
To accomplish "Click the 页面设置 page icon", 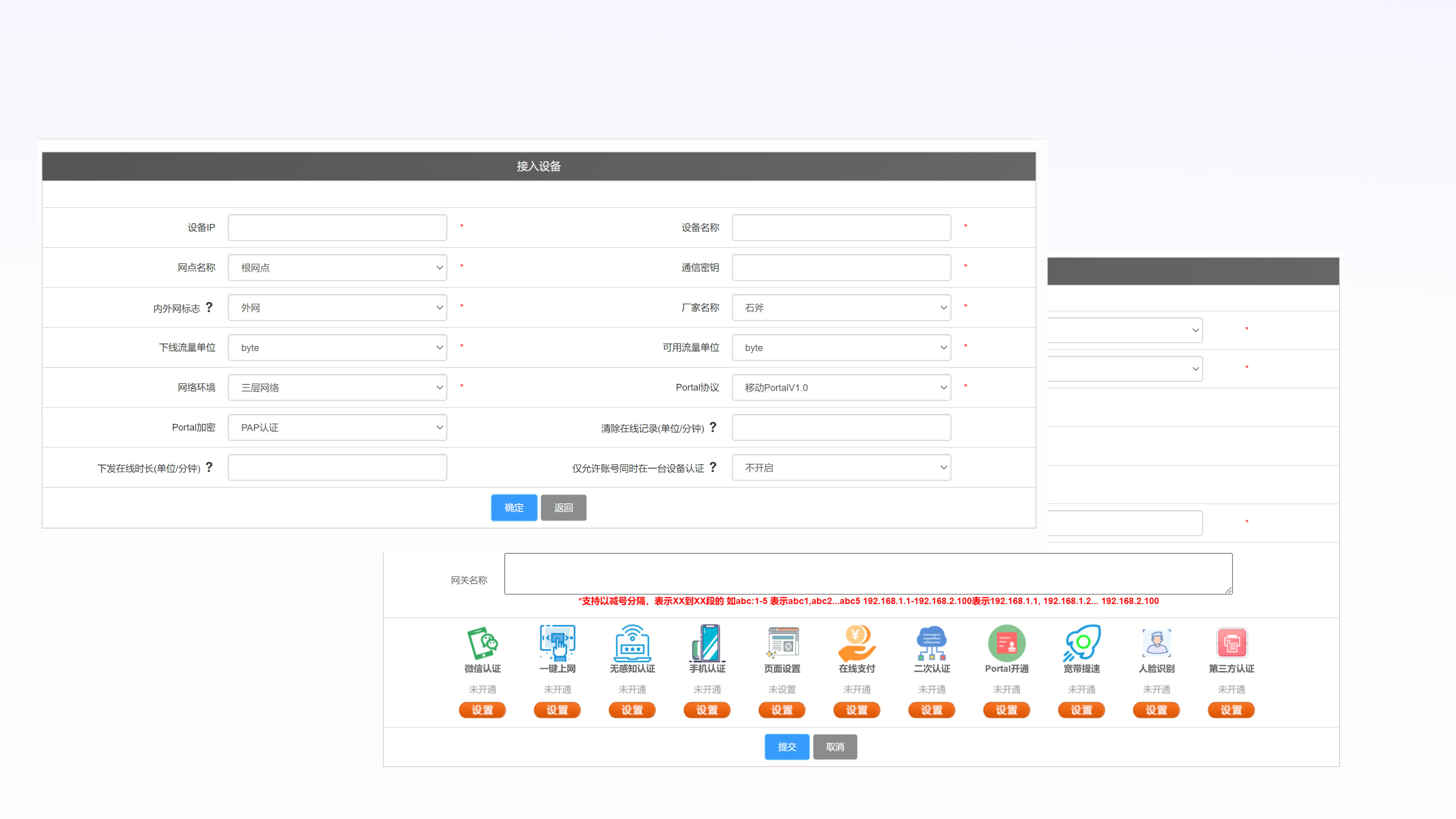I will [x=782, y=643].
